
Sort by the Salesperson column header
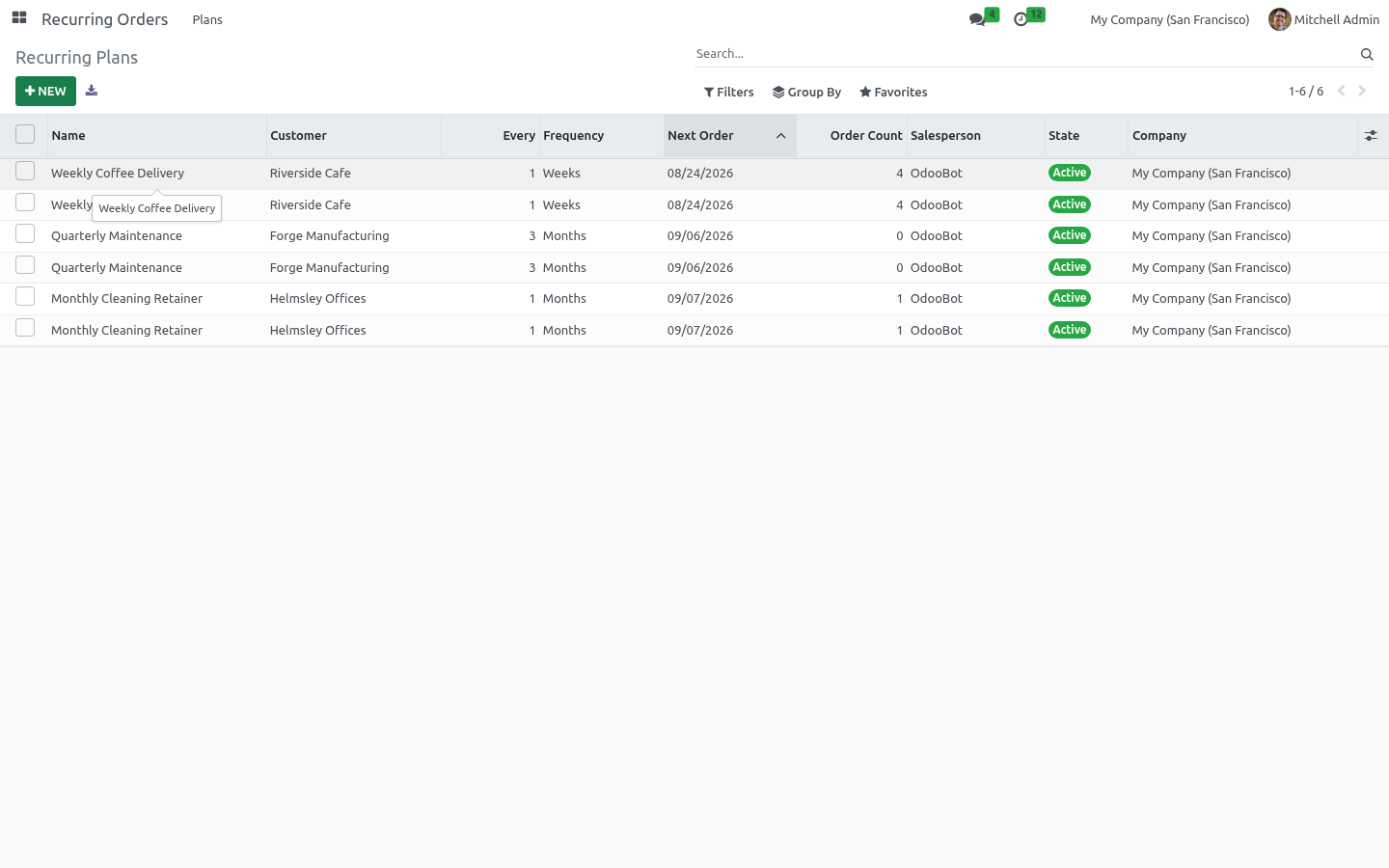click(976, 136)
